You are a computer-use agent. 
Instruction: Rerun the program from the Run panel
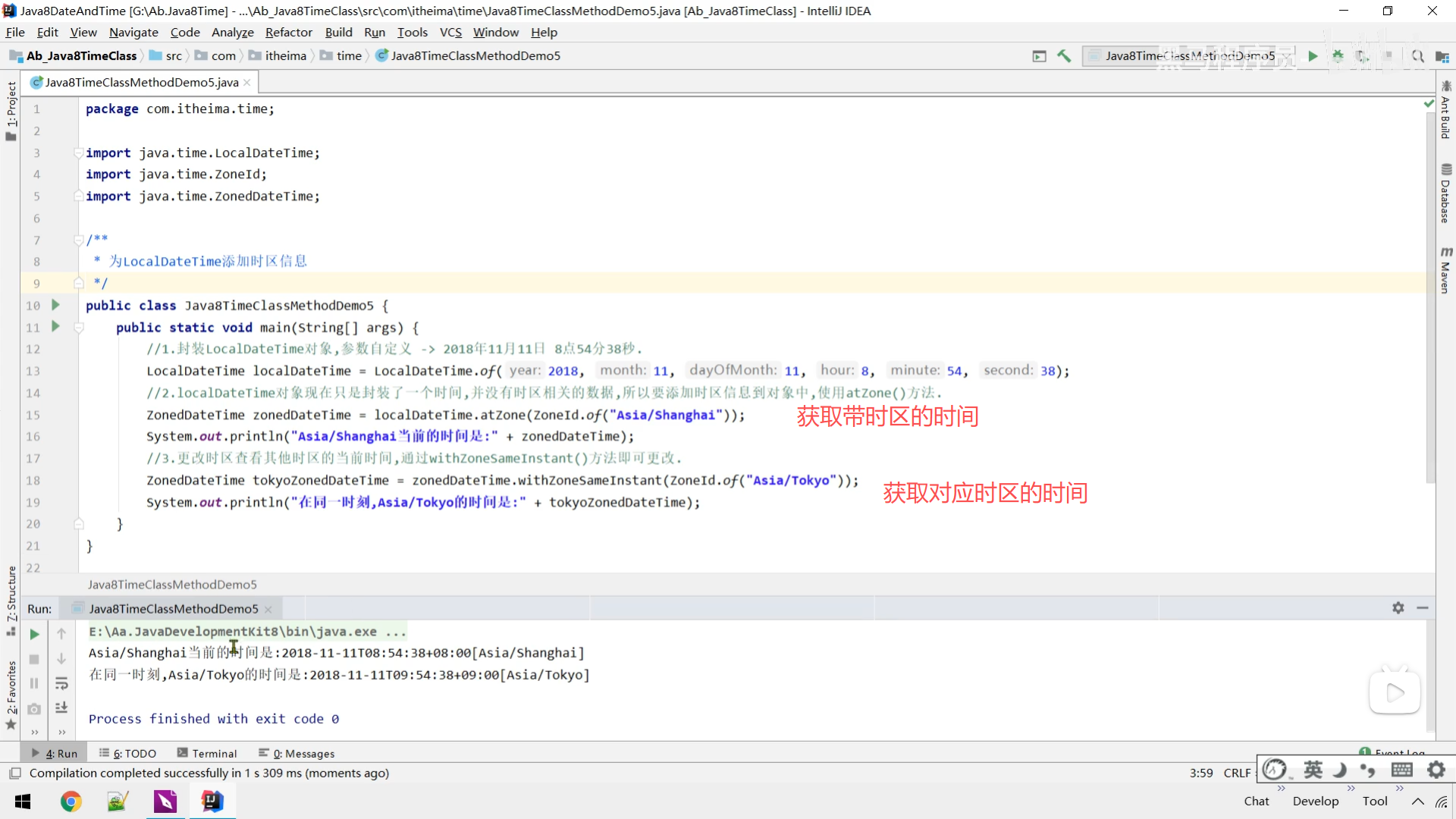(x=34, y=634)
